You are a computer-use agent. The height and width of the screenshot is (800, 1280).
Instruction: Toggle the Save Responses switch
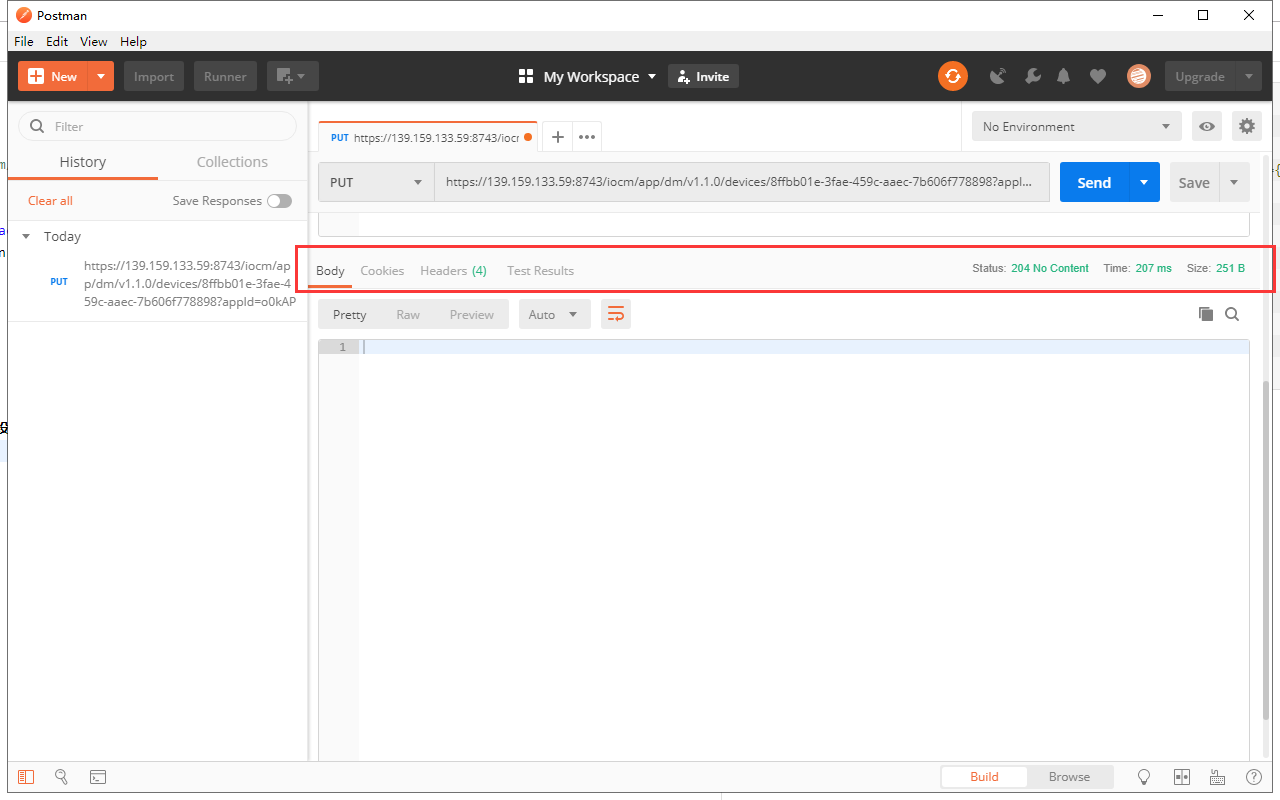[279, 201]
